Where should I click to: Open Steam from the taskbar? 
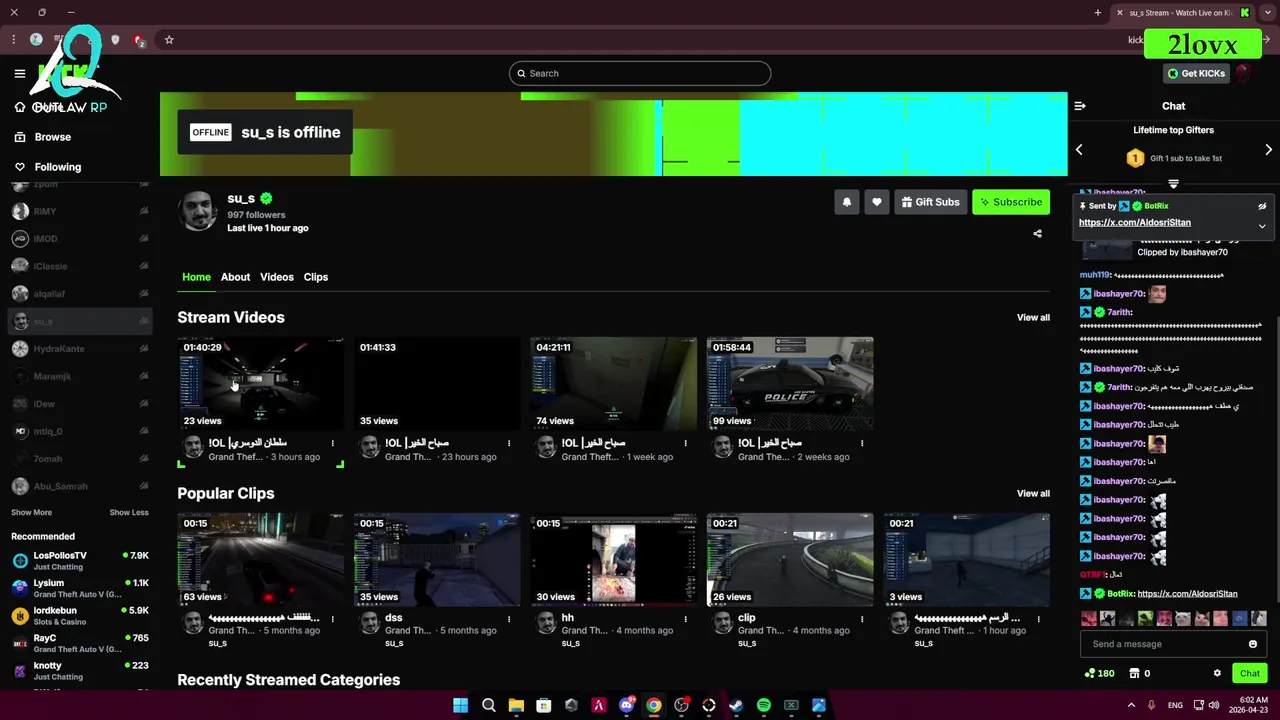pyautogui.click(x=736, y=705)
